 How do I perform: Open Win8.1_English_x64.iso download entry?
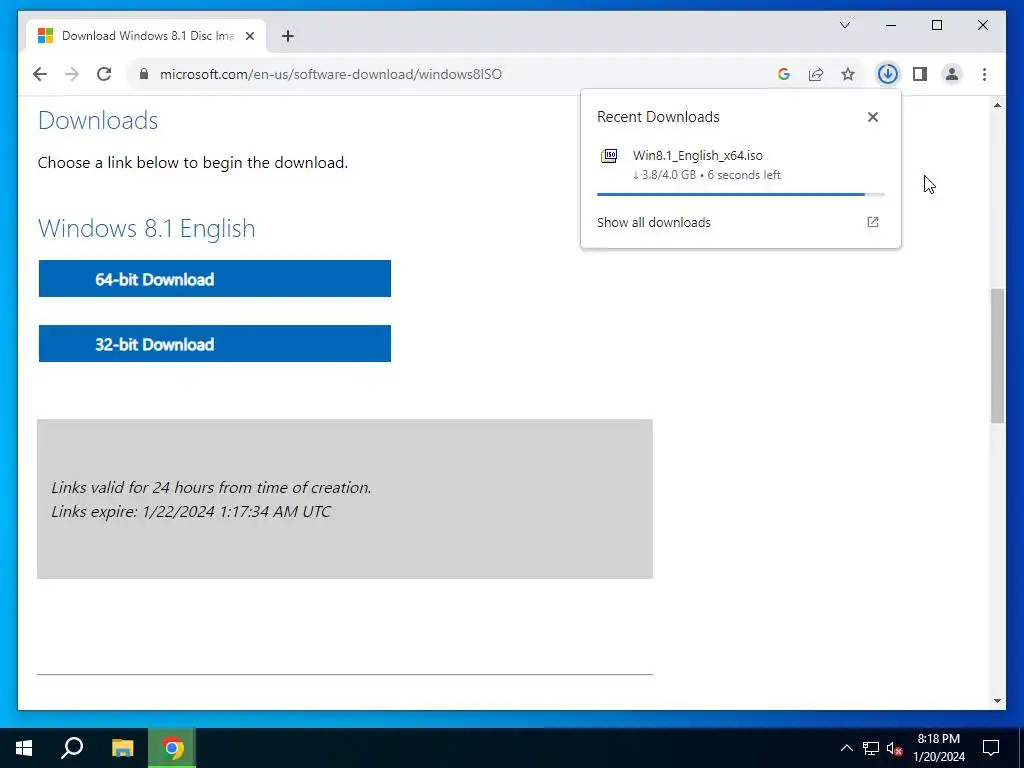(x=741, y=165)
